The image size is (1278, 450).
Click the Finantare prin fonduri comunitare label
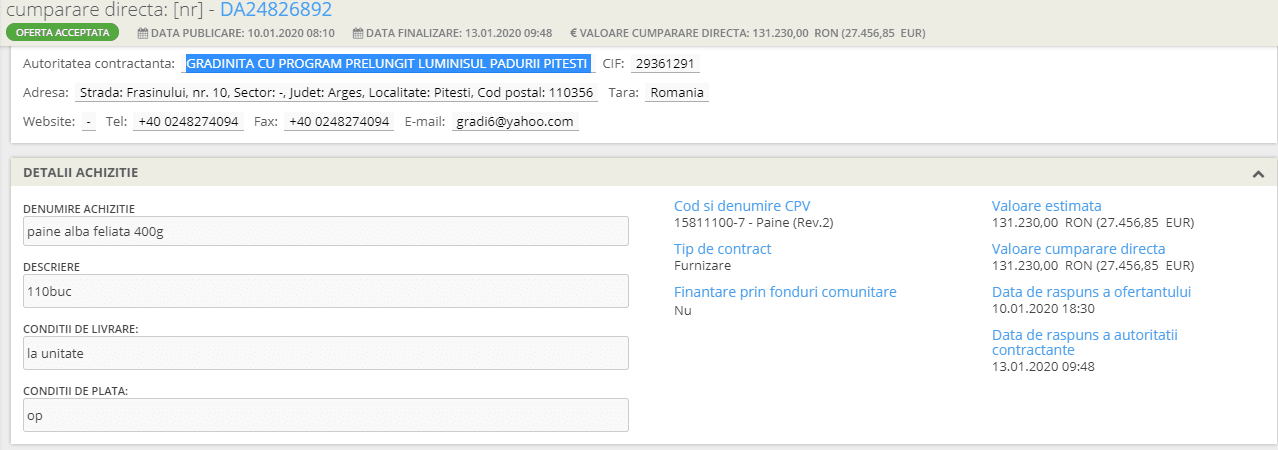click(785, 292)
